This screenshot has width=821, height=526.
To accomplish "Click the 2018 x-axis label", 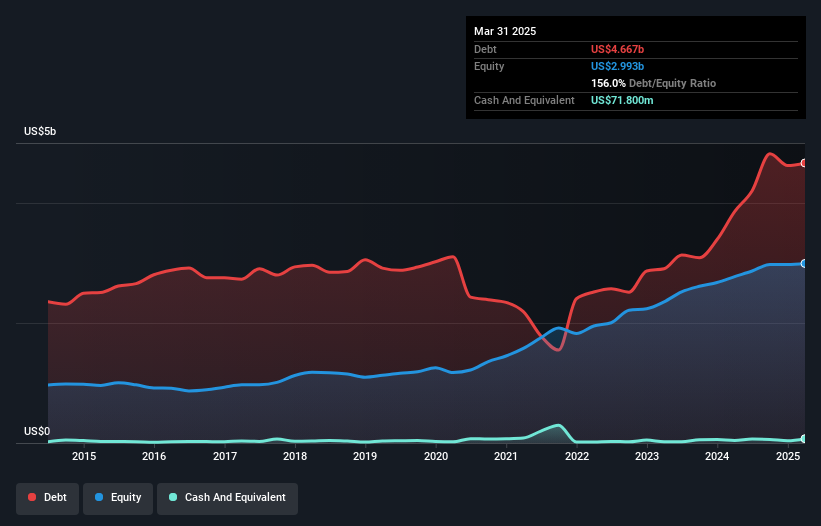I will (295, 456).
